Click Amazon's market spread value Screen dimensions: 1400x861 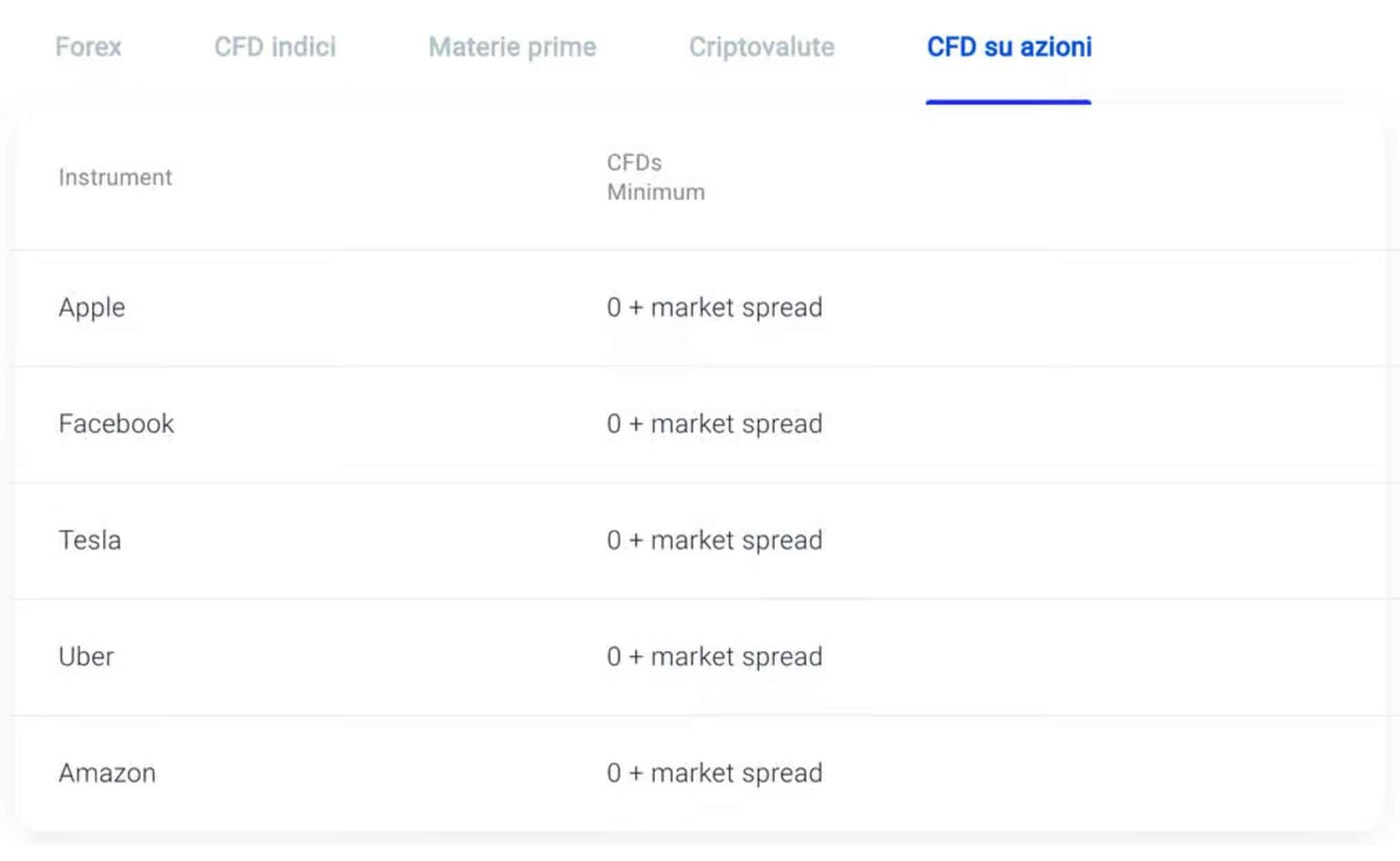click(x=715, y=774)
